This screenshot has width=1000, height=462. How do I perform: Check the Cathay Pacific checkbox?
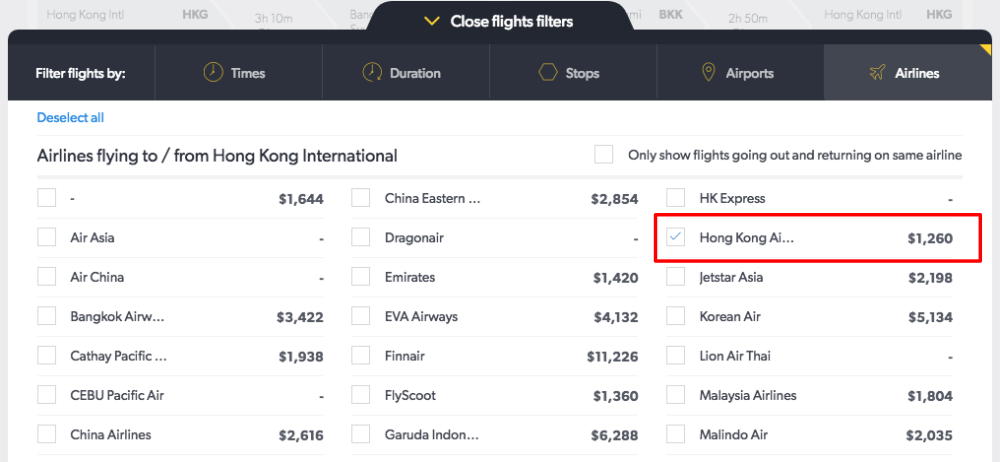(x=47, y=356)
